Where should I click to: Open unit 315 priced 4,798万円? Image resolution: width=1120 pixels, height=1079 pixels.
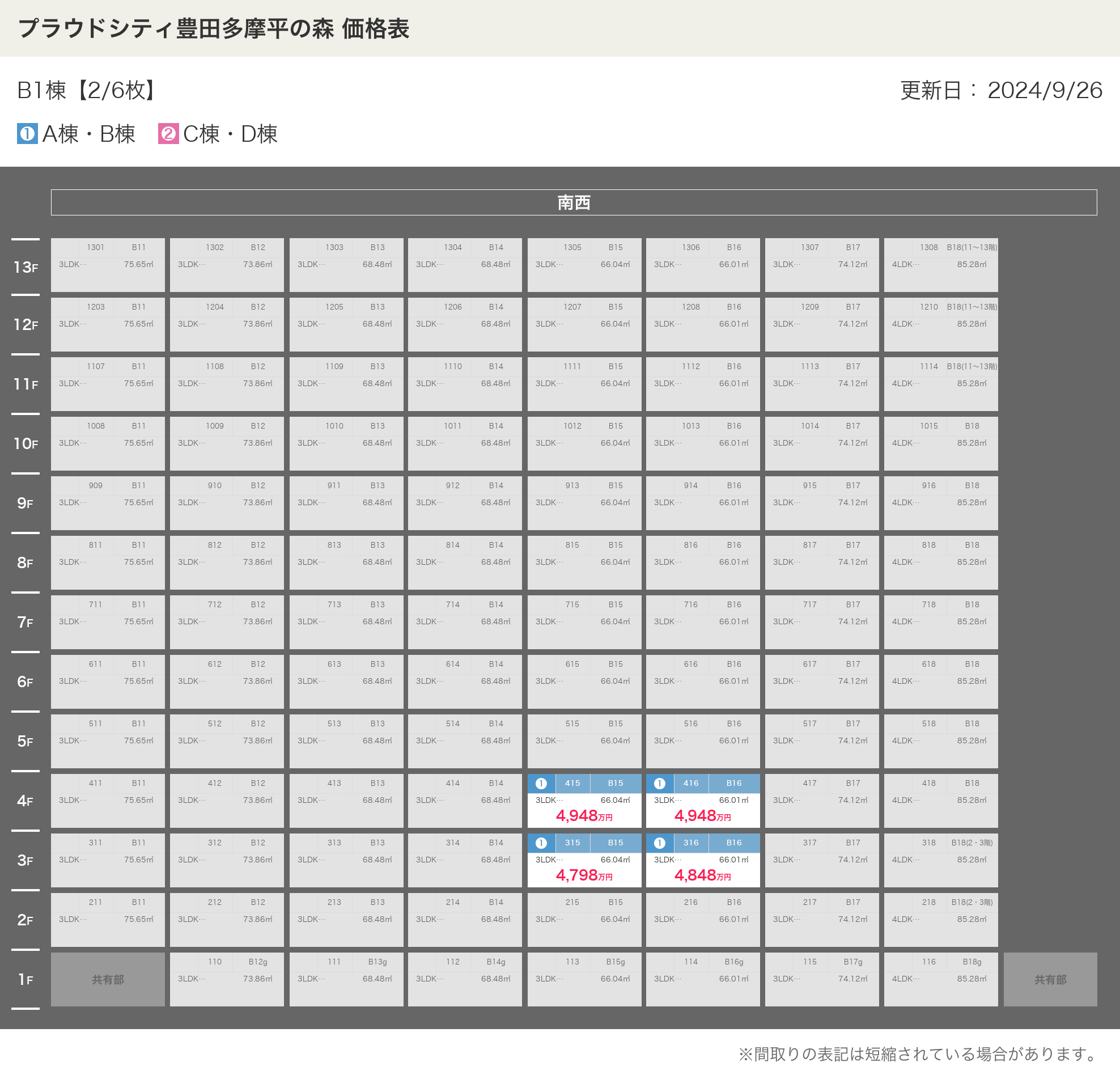click(584, 860)
